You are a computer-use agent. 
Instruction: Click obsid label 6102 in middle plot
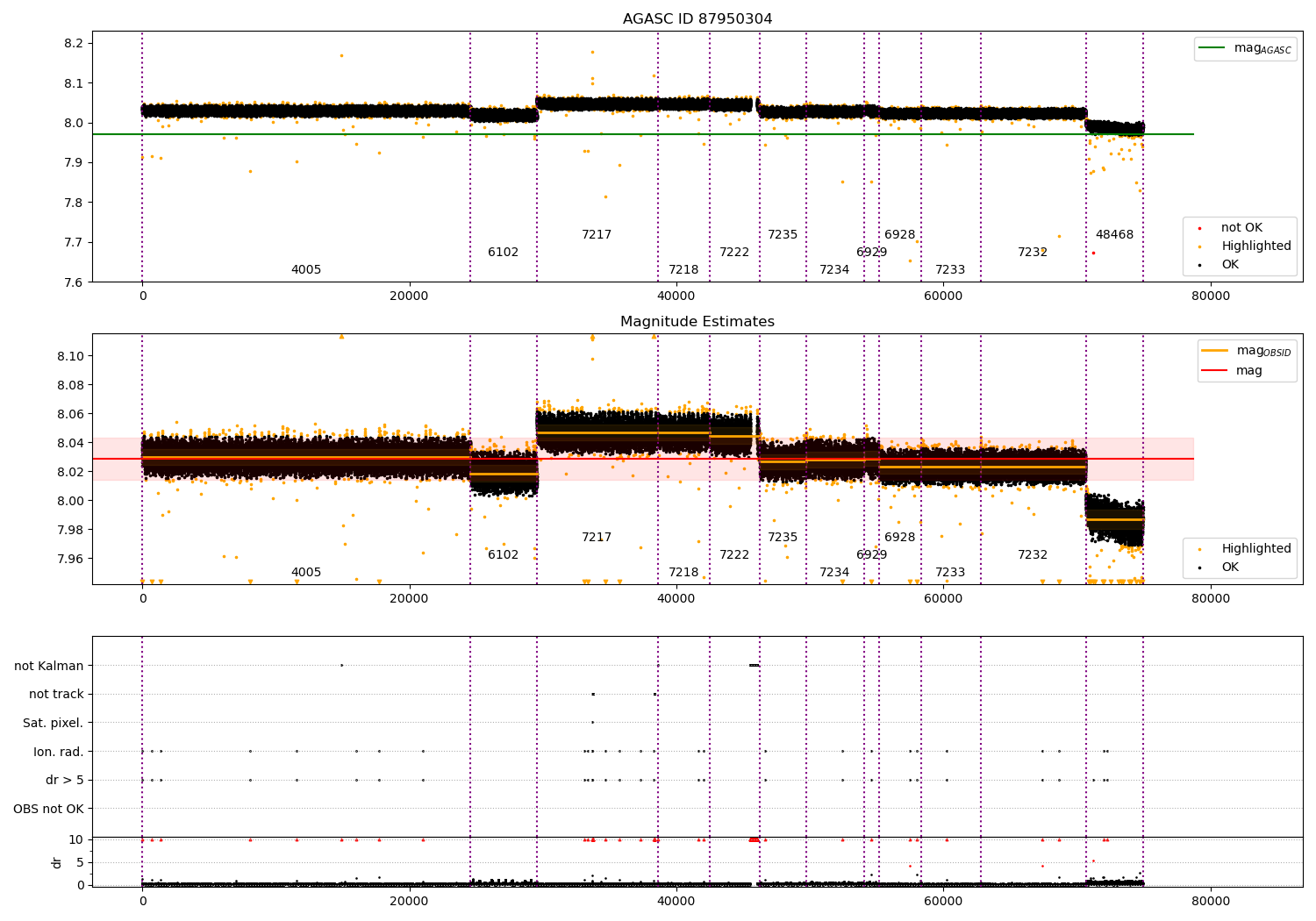pyautogui.click(x=503, y=555)
